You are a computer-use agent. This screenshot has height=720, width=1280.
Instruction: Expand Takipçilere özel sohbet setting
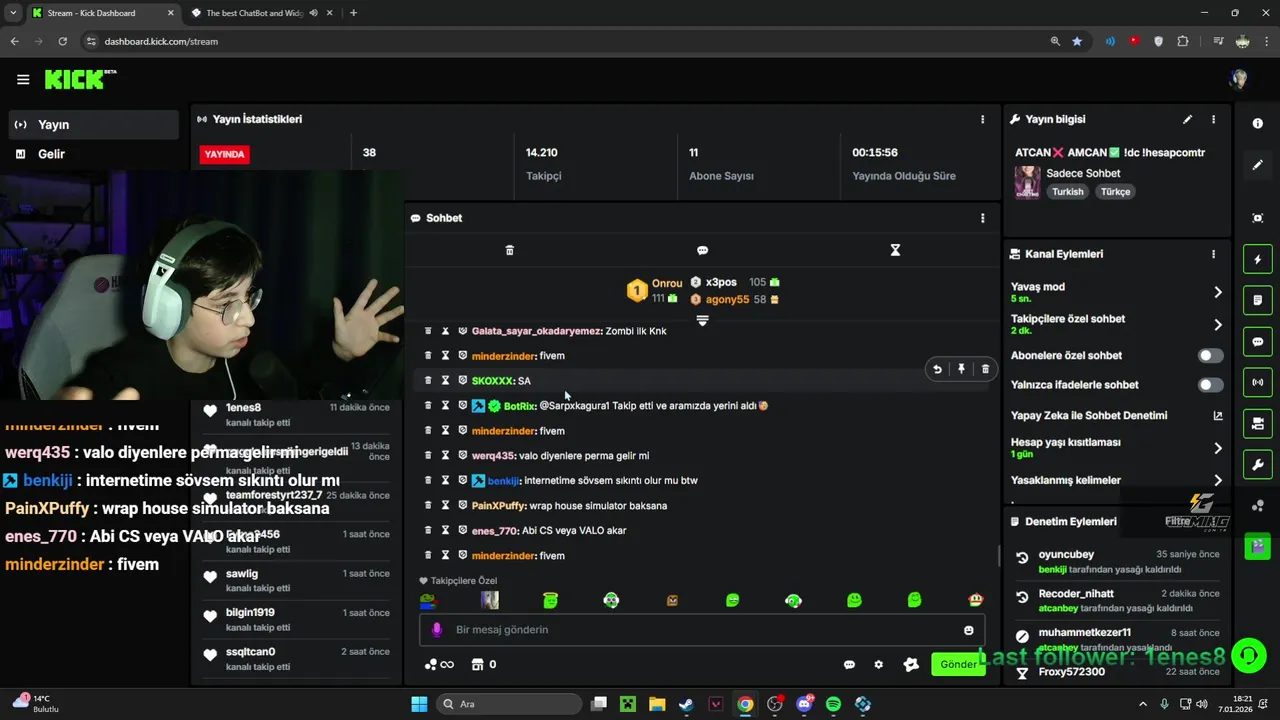pyautogui.click(x=1218, y=325)
